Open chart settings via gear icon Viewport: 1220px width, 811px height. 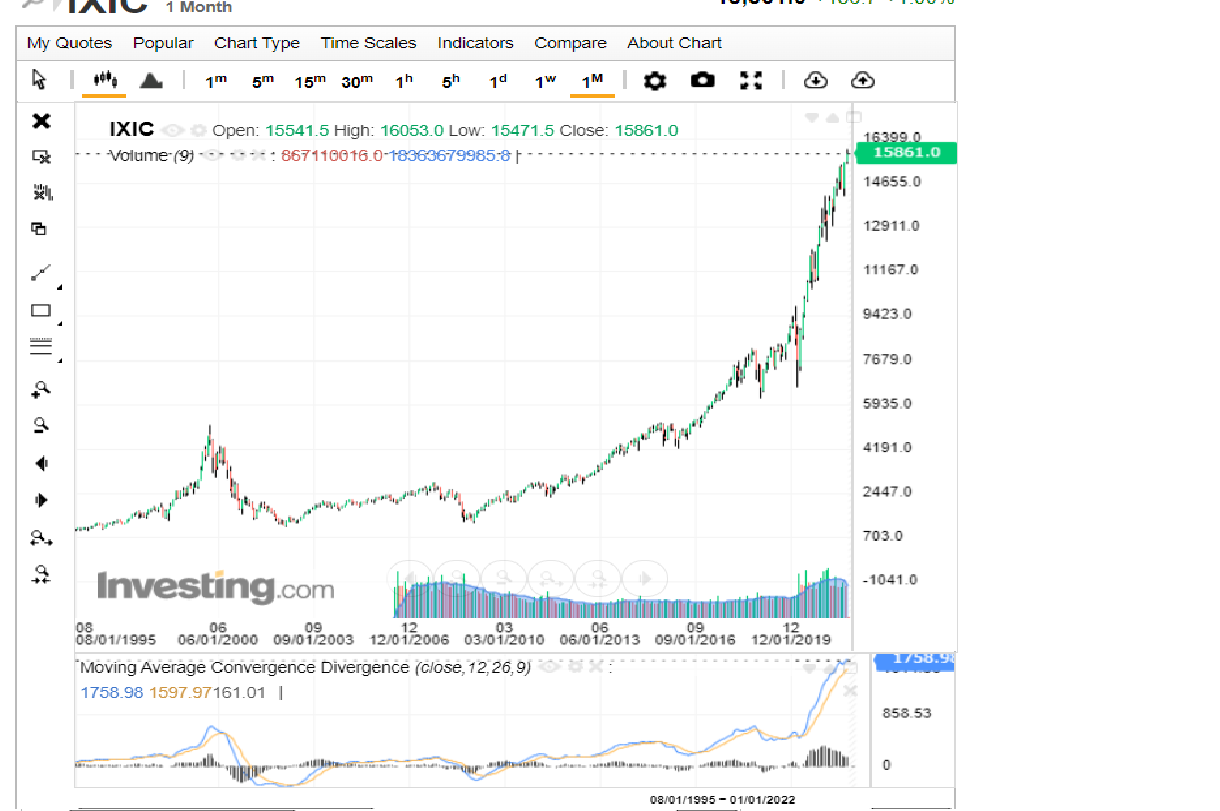click(655, 80)
